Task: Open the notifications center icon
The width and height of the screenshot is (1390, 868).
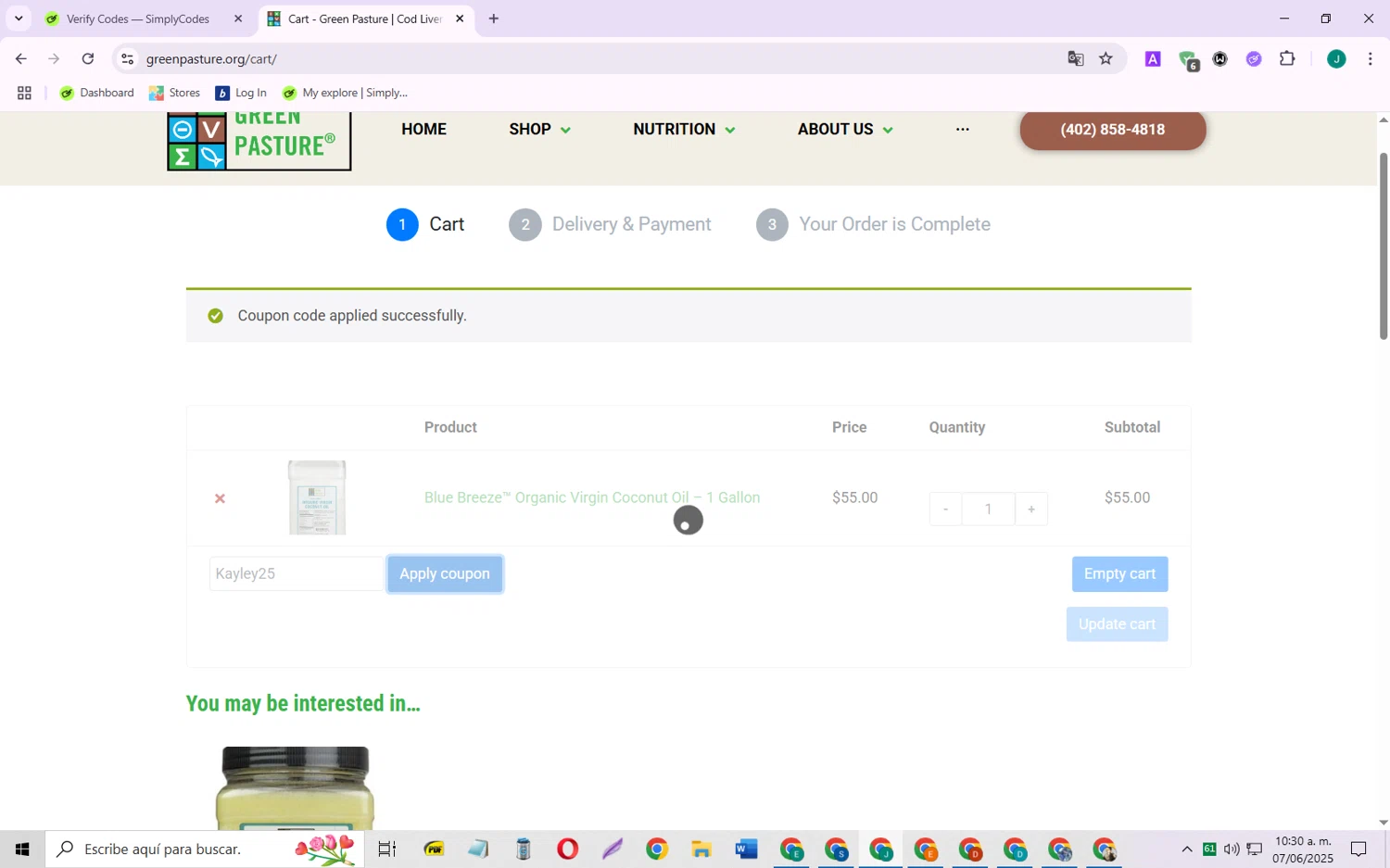Action: pos(1358,849)
